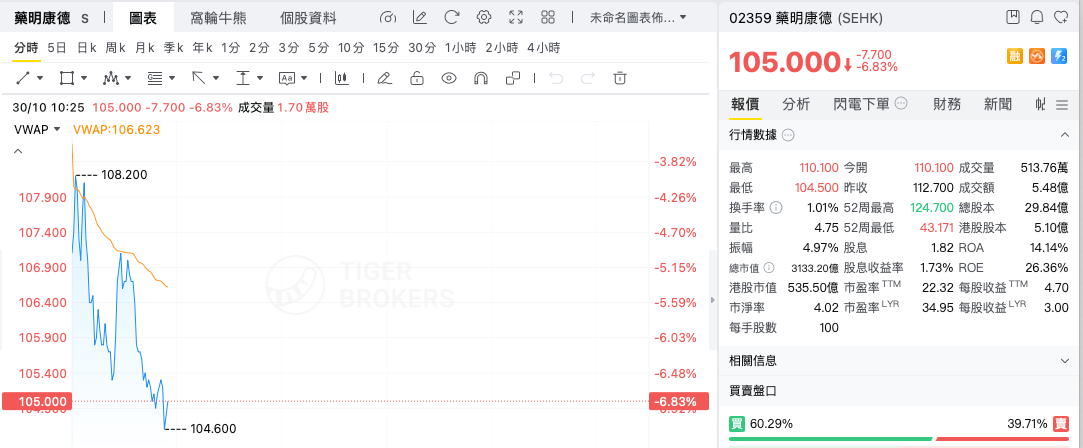Click the blue lightning trade badge

click(x=1059, y=57)
